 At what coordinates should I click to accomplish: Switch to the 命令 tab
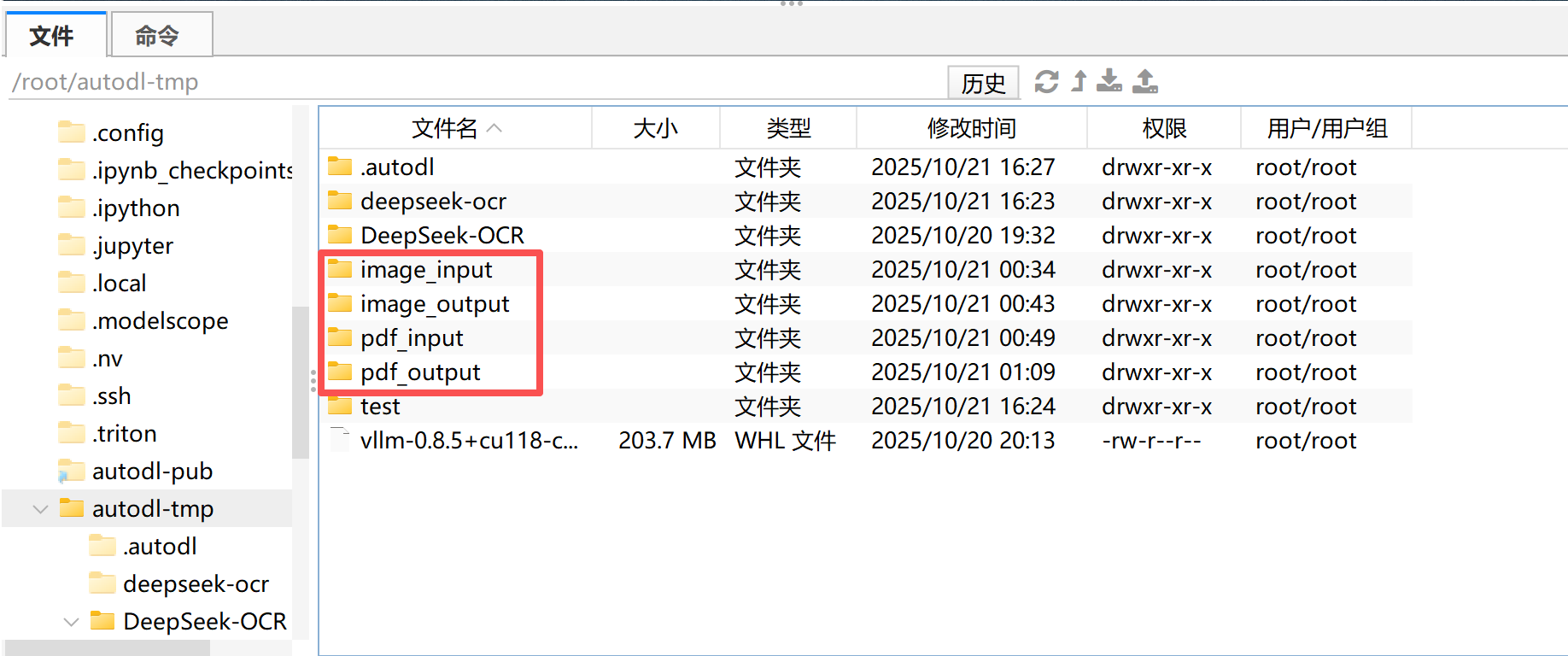click(161, 34)
